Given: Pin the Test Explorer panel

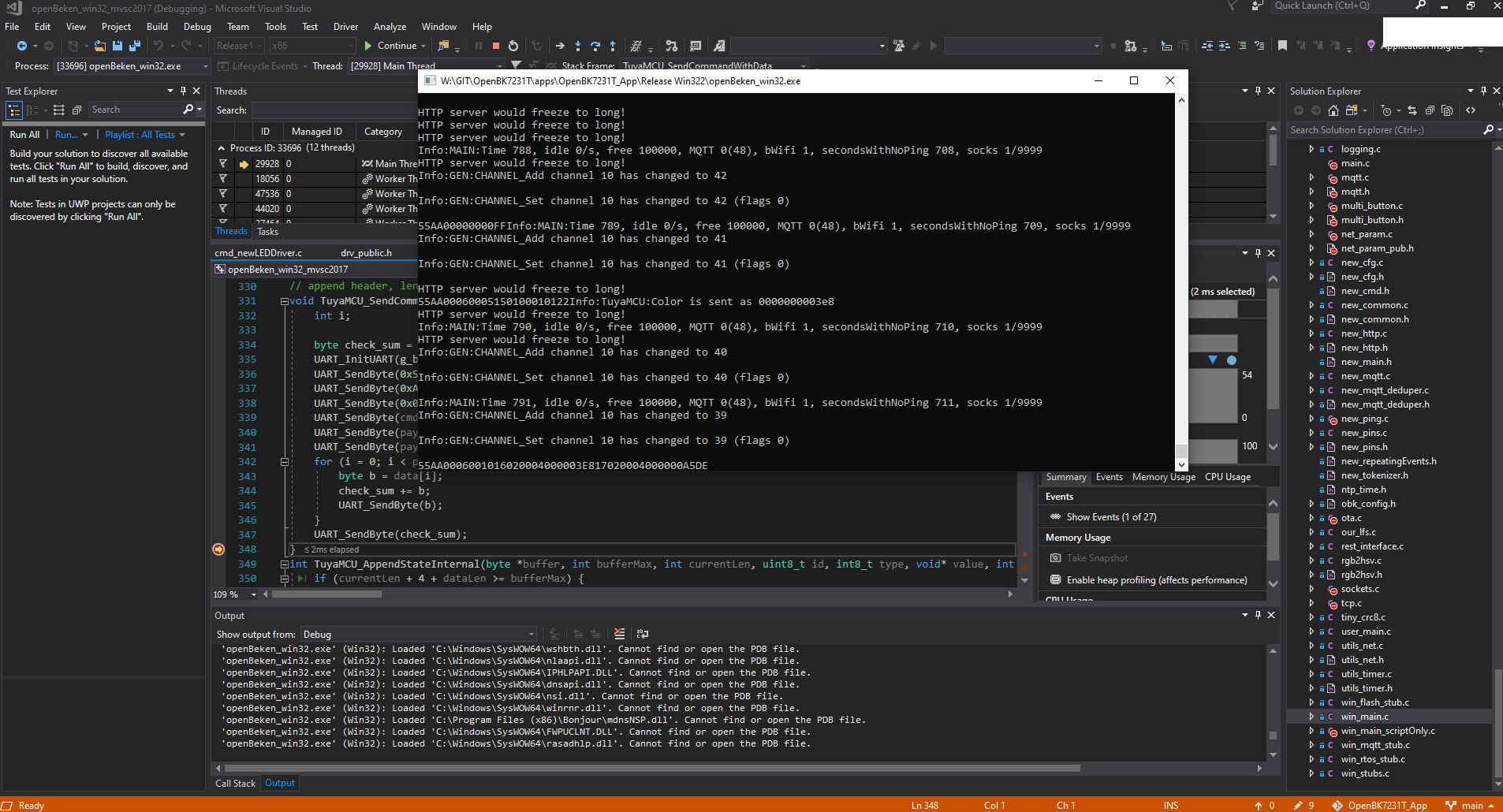Looking at the screenshot, I should (184, 91).
